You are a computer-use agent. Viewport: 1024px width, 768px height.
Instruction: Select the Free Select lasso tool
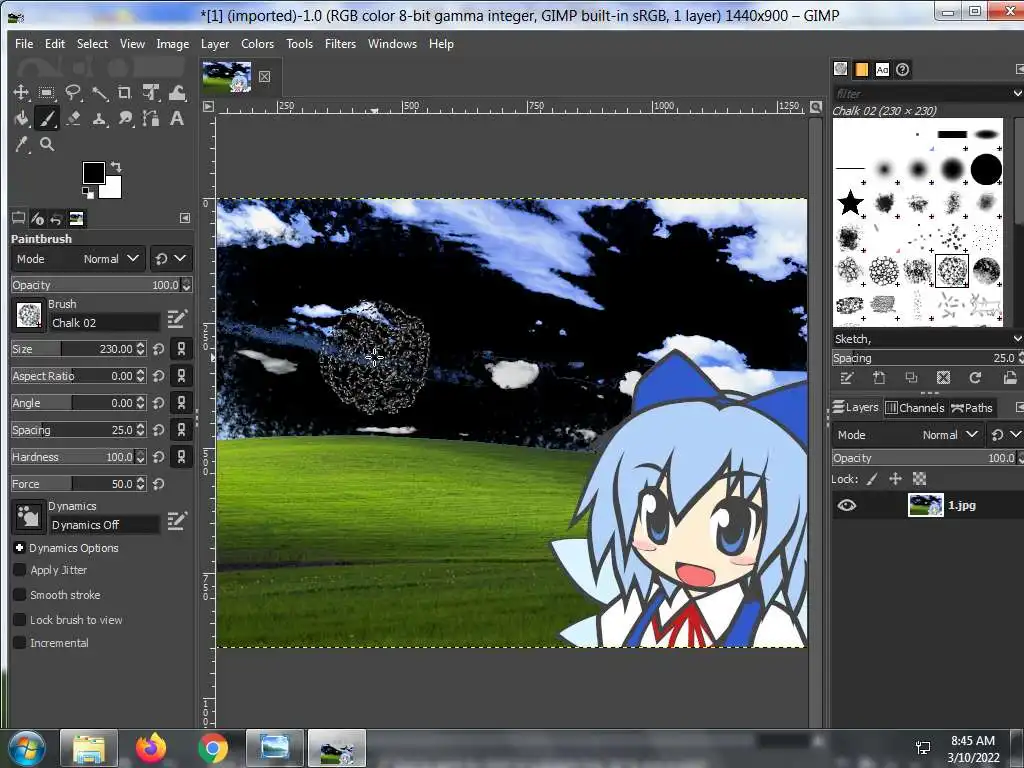tap(73, 92)
